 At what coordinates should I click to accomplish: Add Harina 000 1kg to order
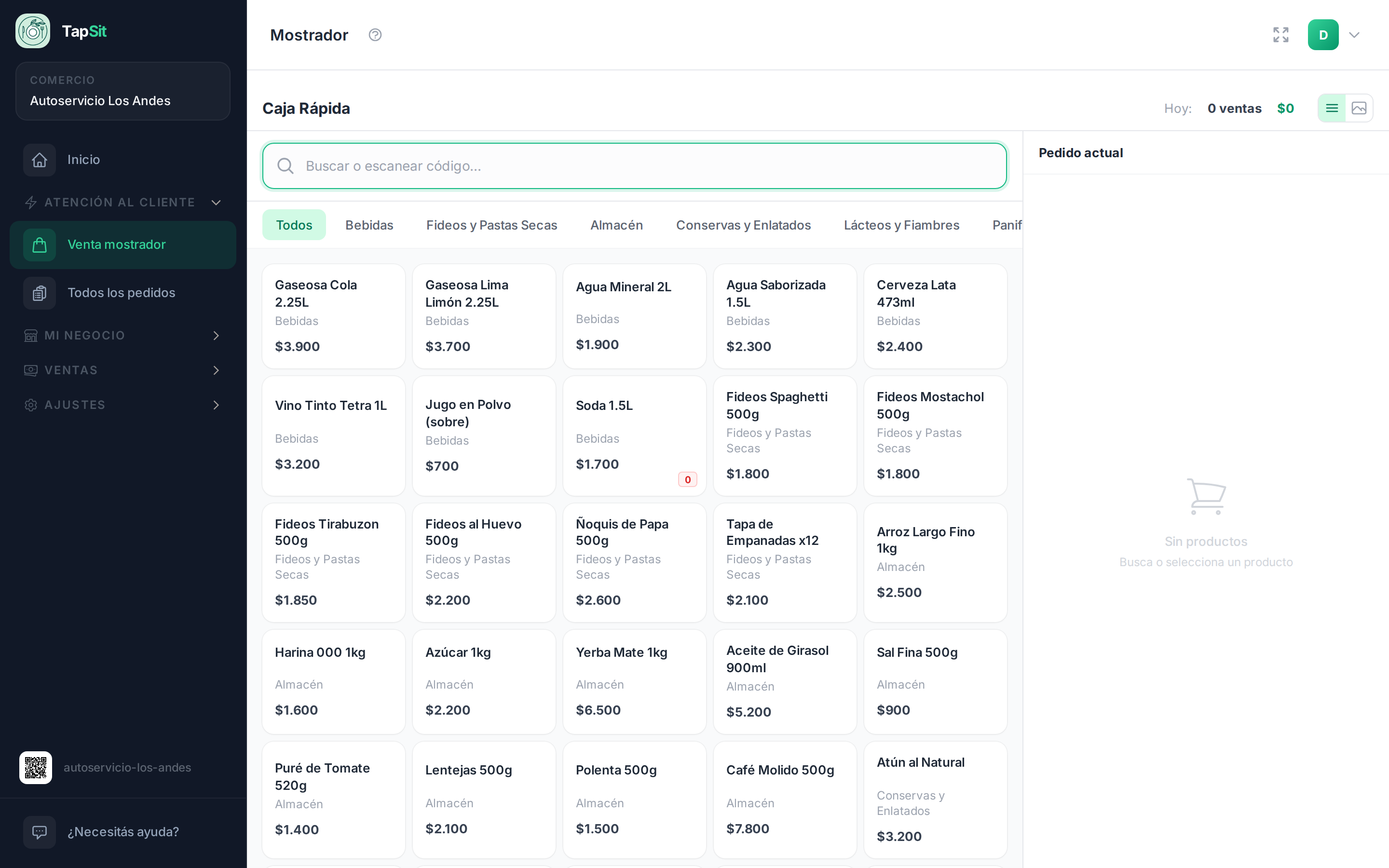tap(333, 682)
